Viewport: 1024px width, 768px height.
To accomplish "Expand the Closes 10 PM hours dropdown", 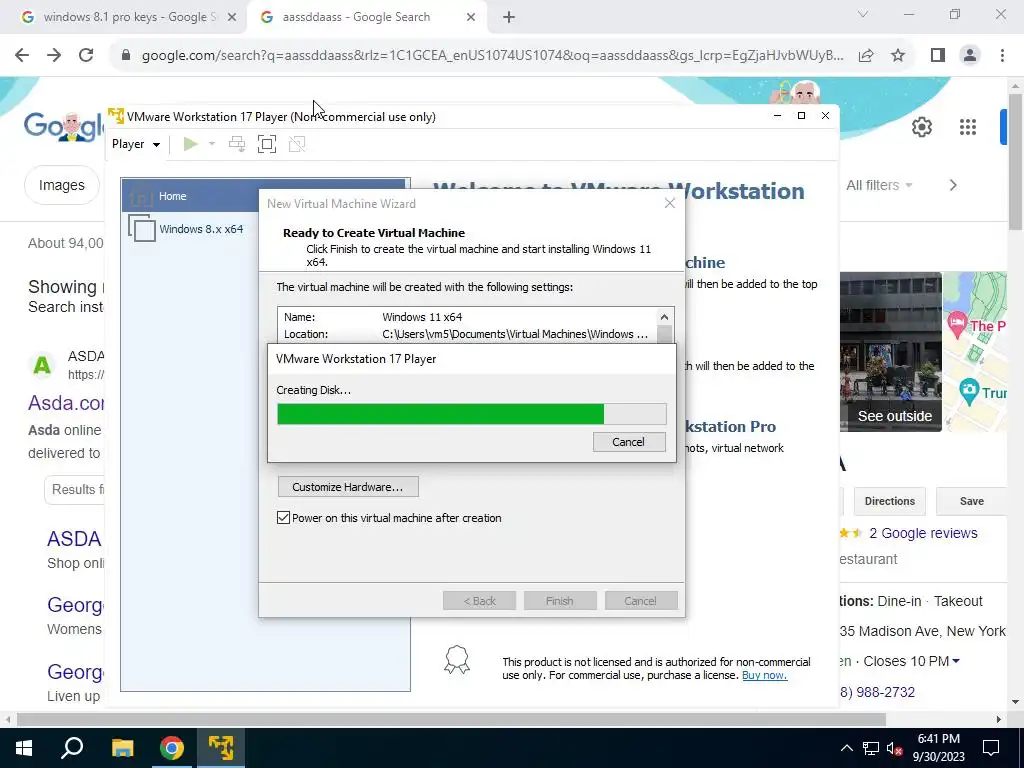I will coord(912,662).
